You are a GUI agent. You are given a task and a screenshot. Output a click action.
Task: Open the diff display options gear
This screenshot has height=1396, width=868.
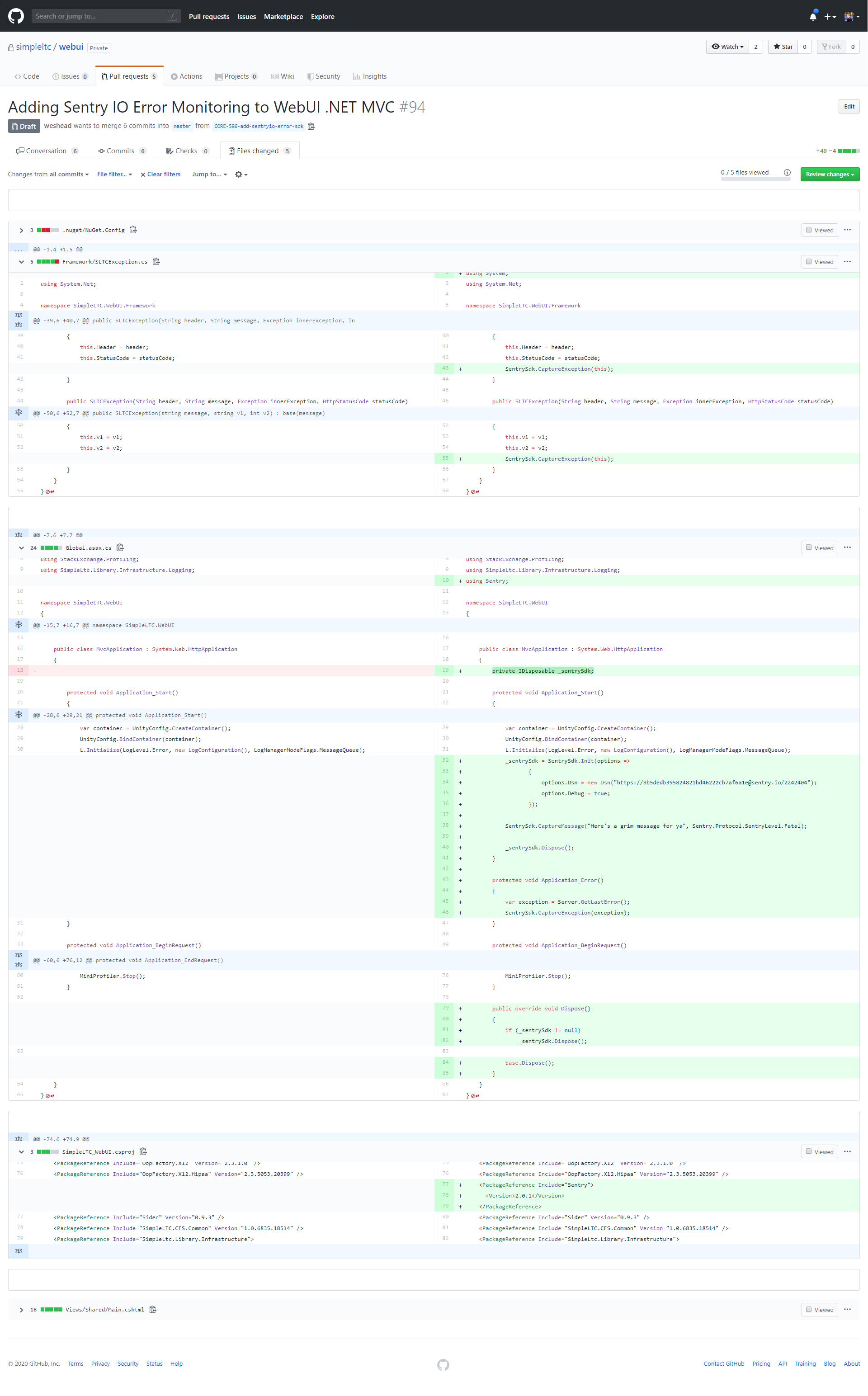click(x=241, y=174)
